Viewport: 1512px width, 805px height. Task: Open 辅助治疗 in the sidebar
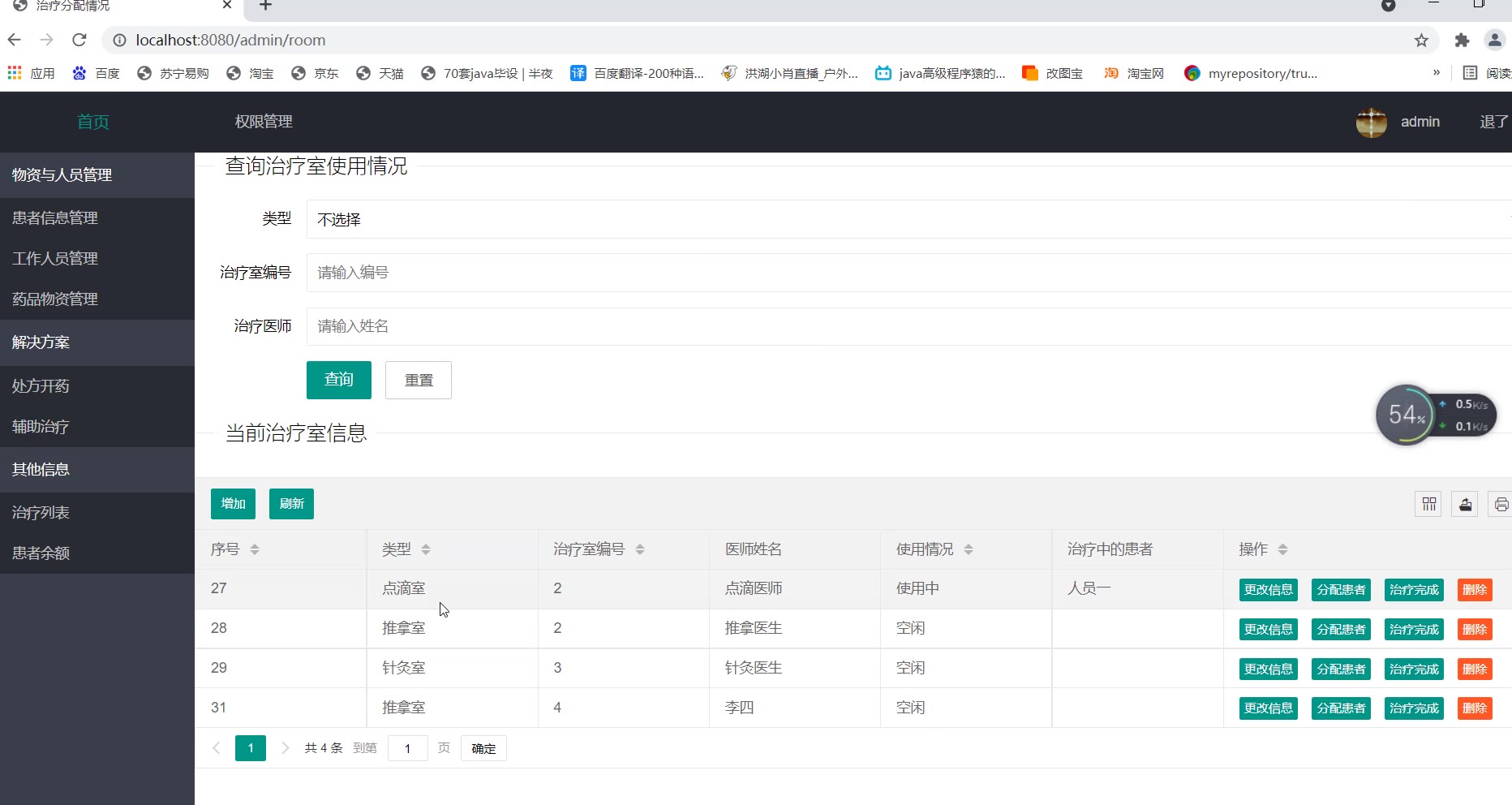[97, 426]
